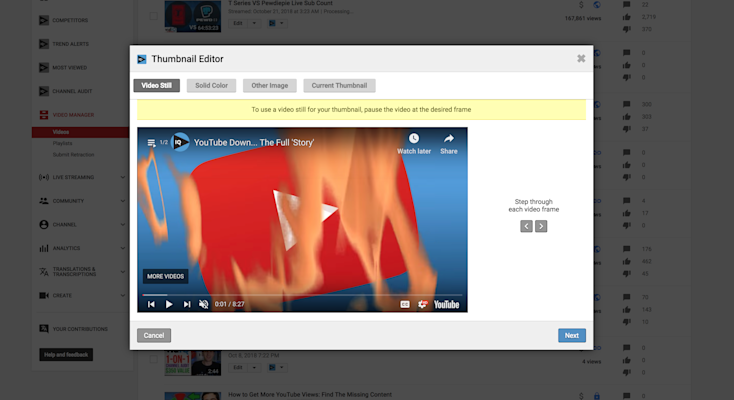Unmute the video player audio
Image resolution: width=734 pixels, height=400 pixels.
coord(203,304)
